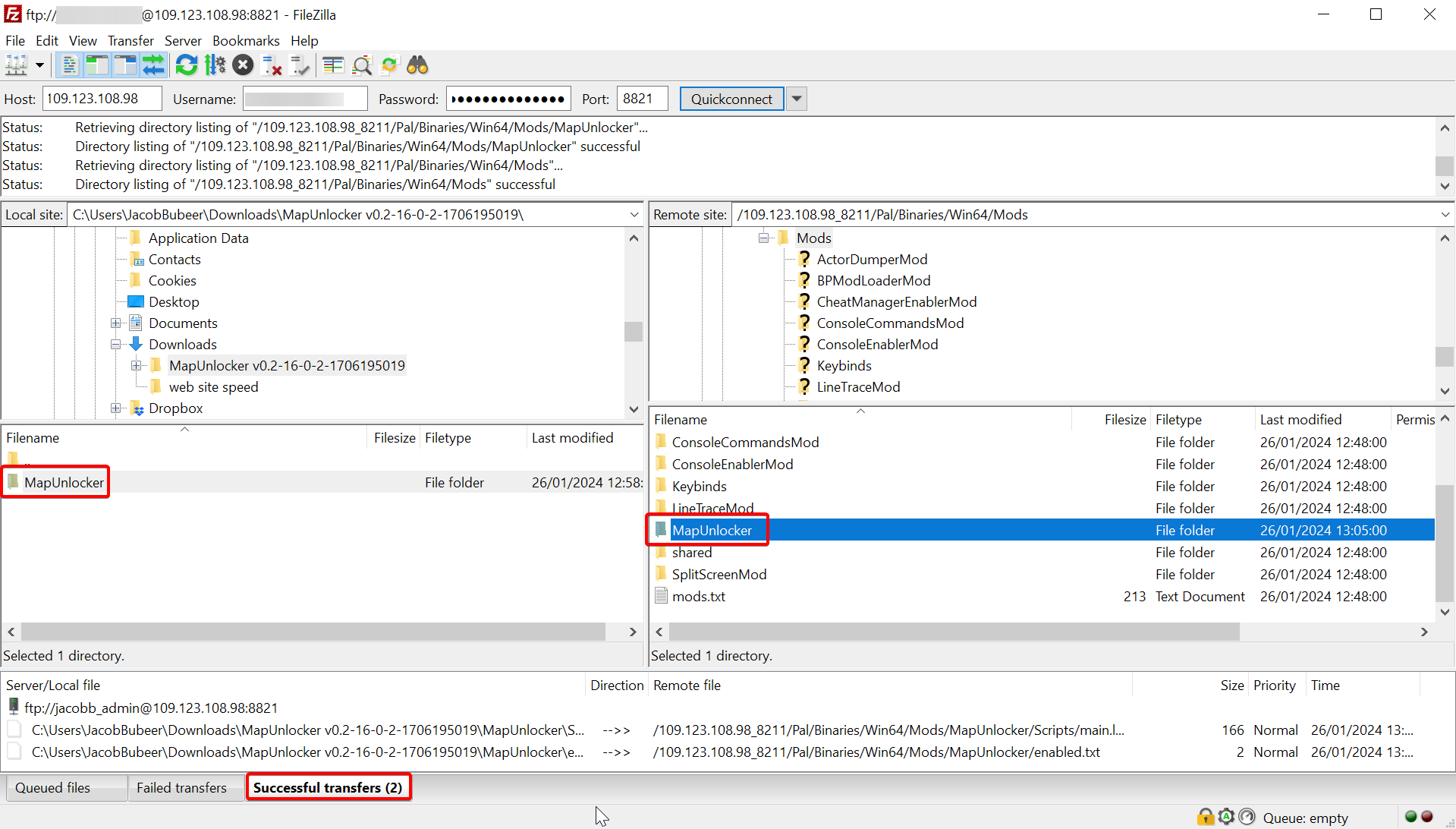Click the Port input field
Screen dimensions: 1456x829
point(641,99)
